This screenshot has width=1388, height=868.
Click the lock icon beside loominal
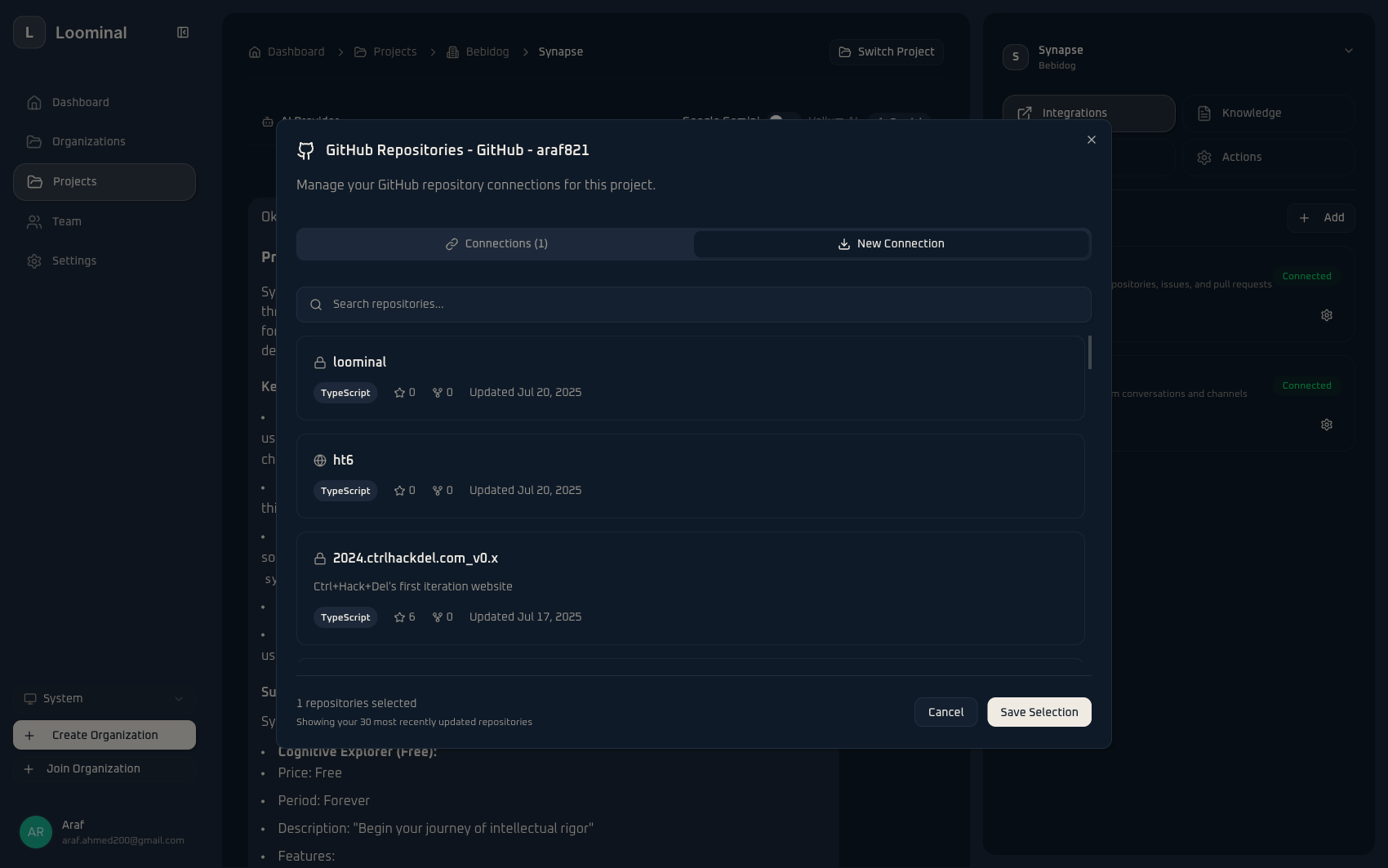click(320, 363)
